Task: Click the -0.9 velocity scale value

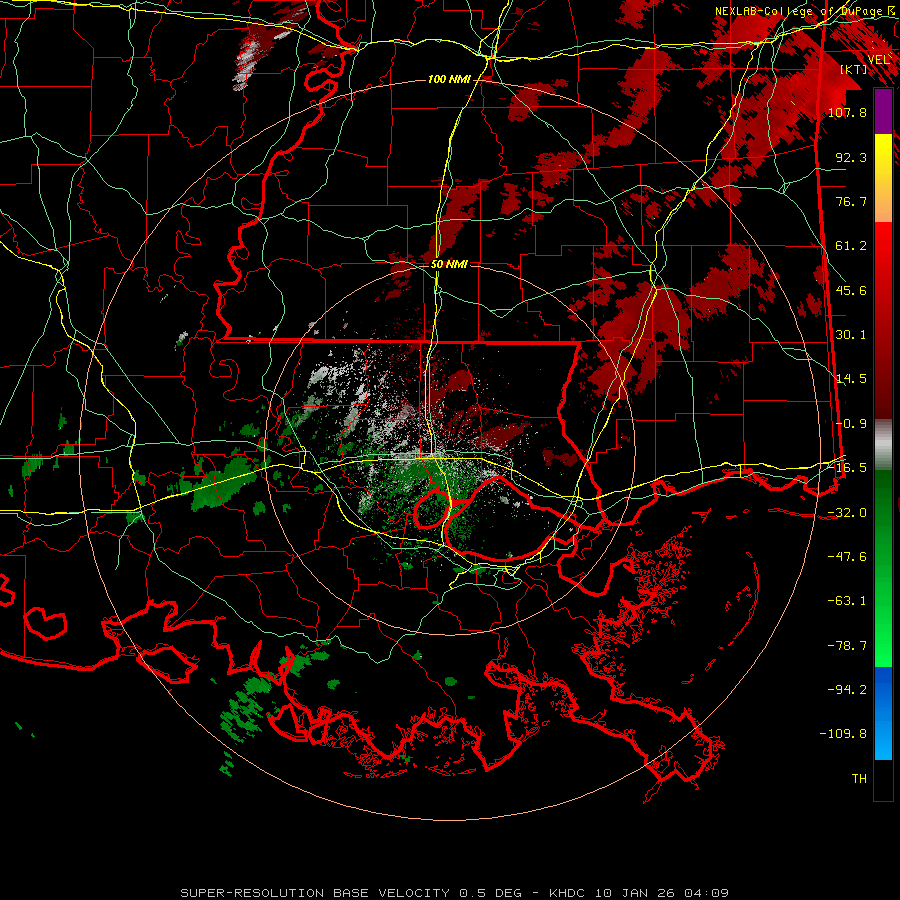Action: pos(851,424)
